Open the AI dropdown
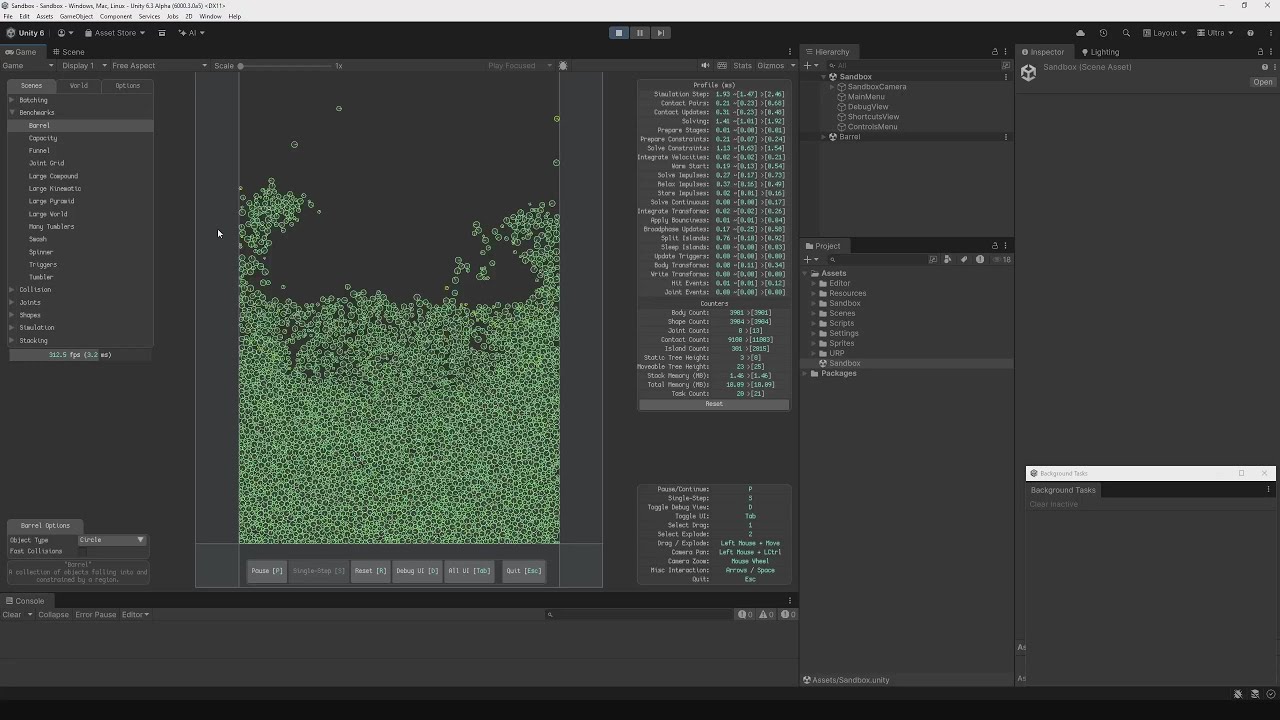 [191, 33]
